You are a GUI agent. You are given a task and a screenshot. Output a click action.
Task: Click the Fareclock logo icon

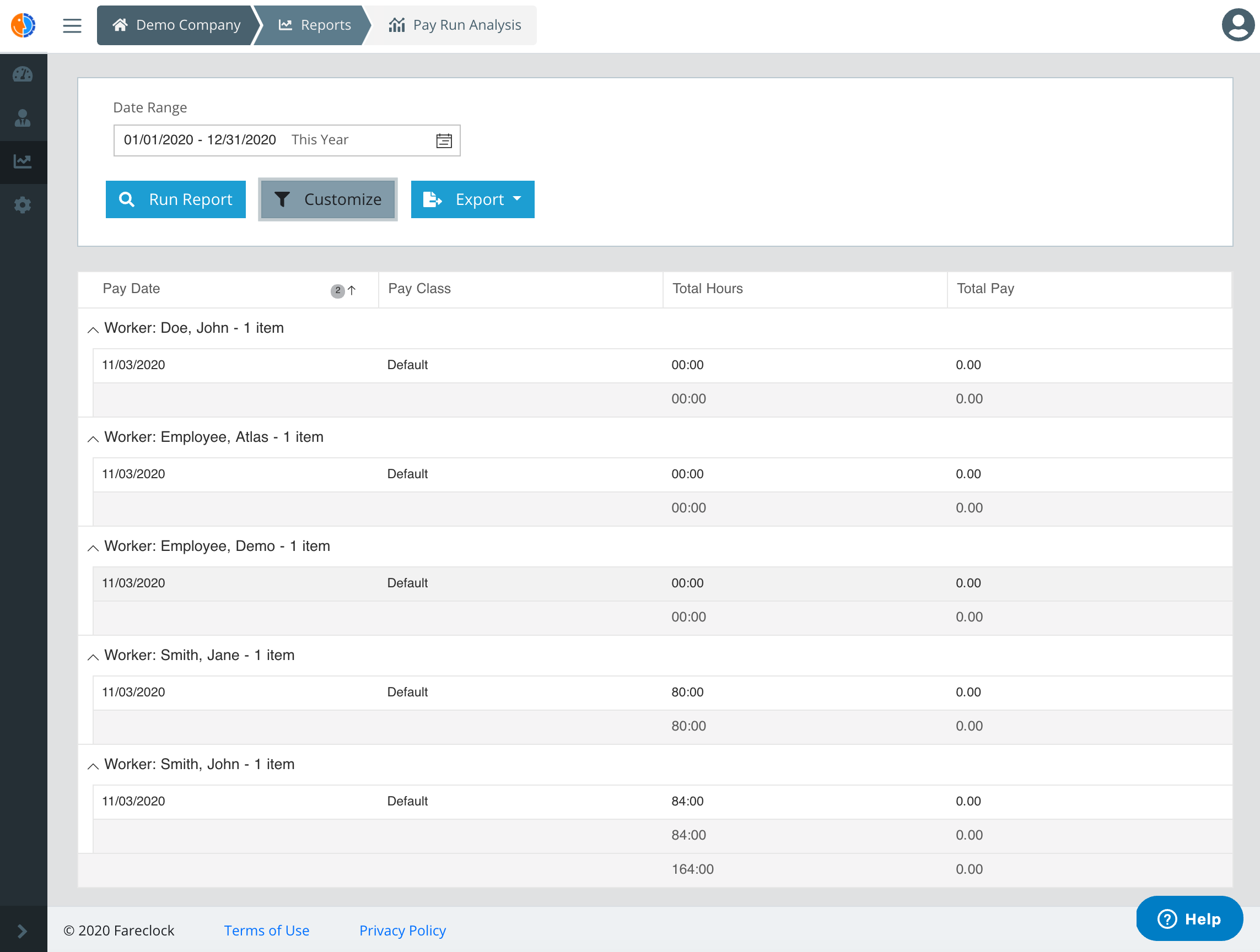(x=23, y=25)
